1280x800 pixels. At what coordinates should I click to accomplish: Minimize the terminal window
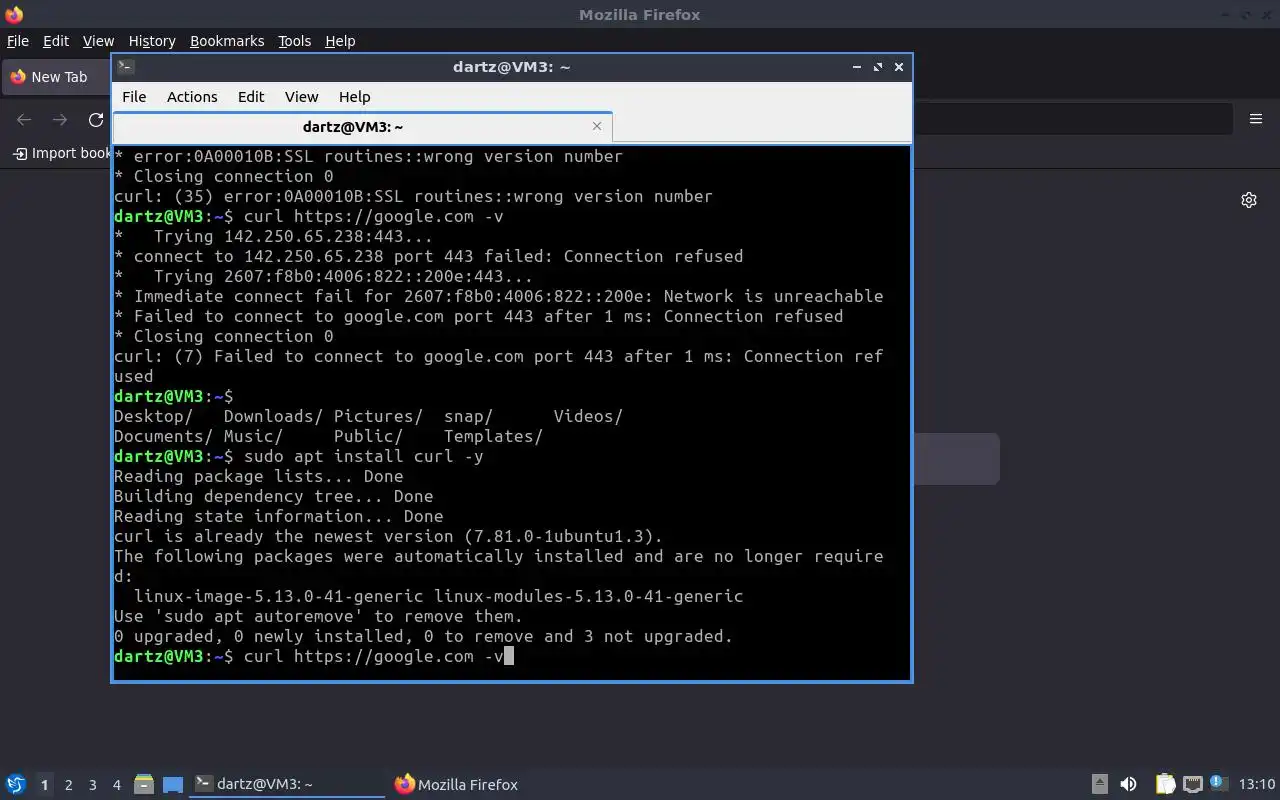pos(857,67)
